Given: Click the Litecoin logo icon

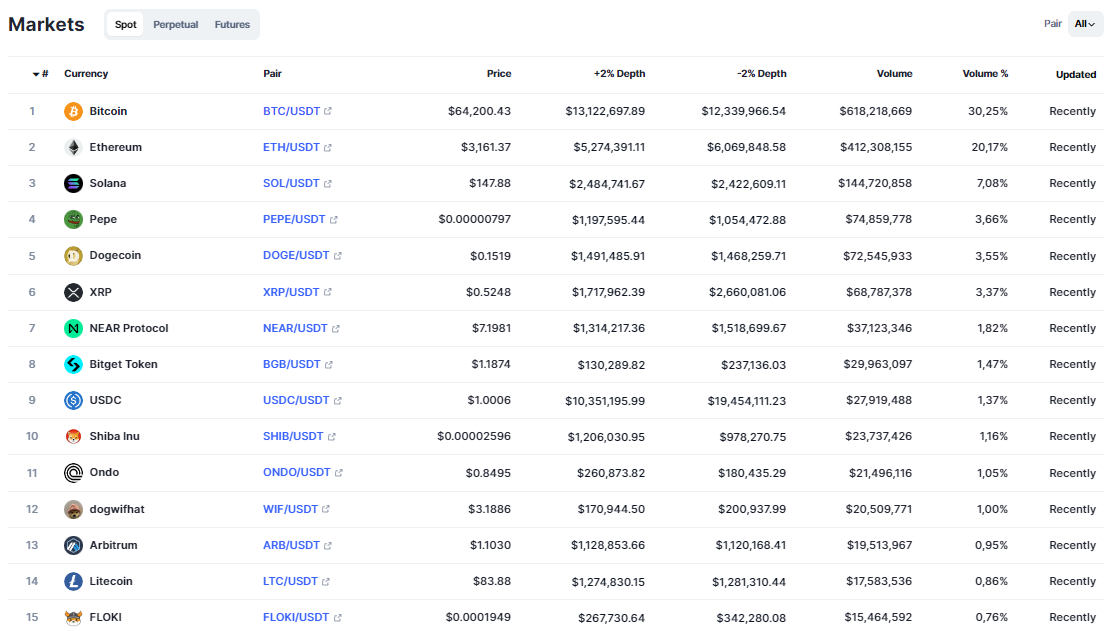Looking at the screenshot, I should click(73, 581).
